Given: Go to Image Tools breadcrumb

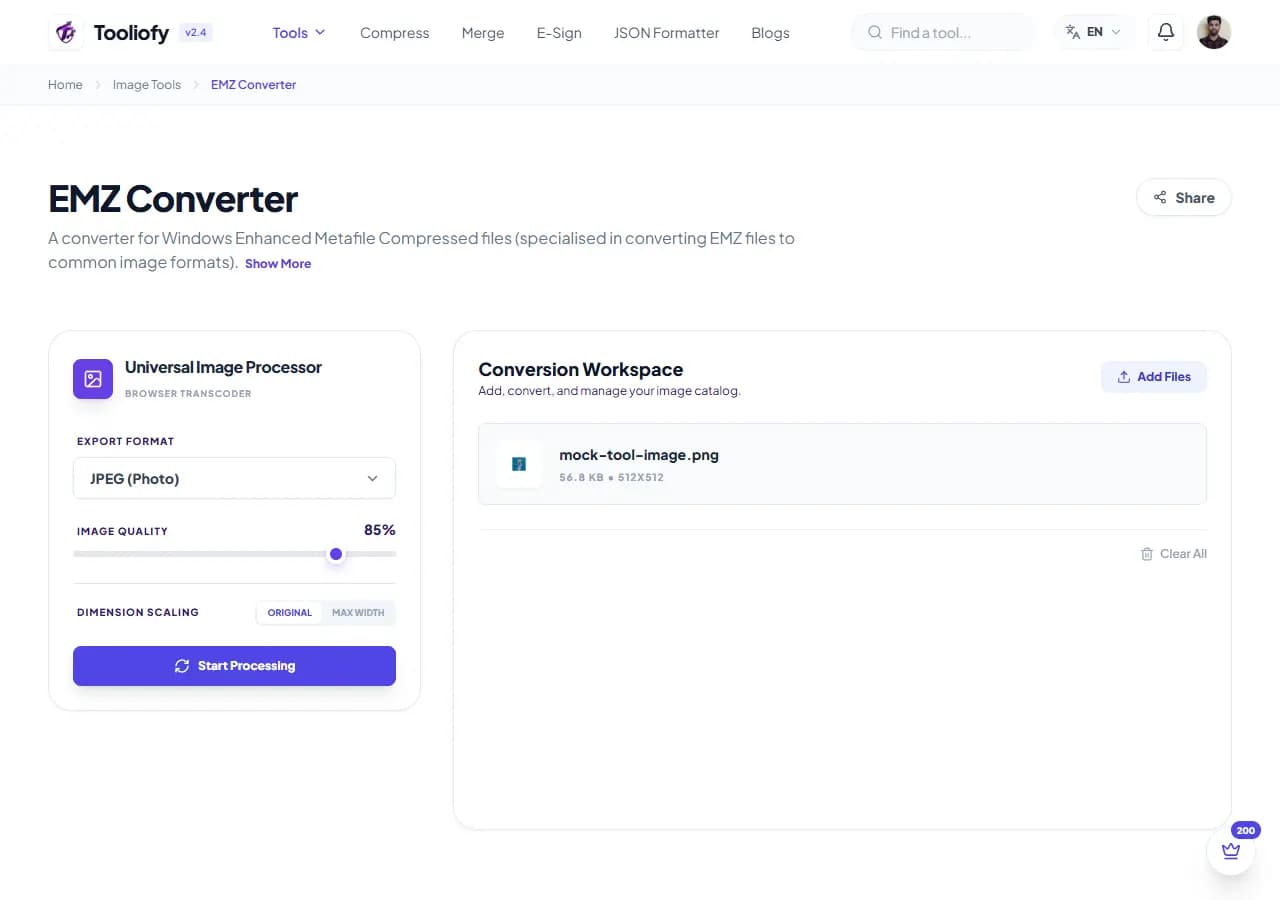Looking at the screenshot, I should [x=147, y=85].
